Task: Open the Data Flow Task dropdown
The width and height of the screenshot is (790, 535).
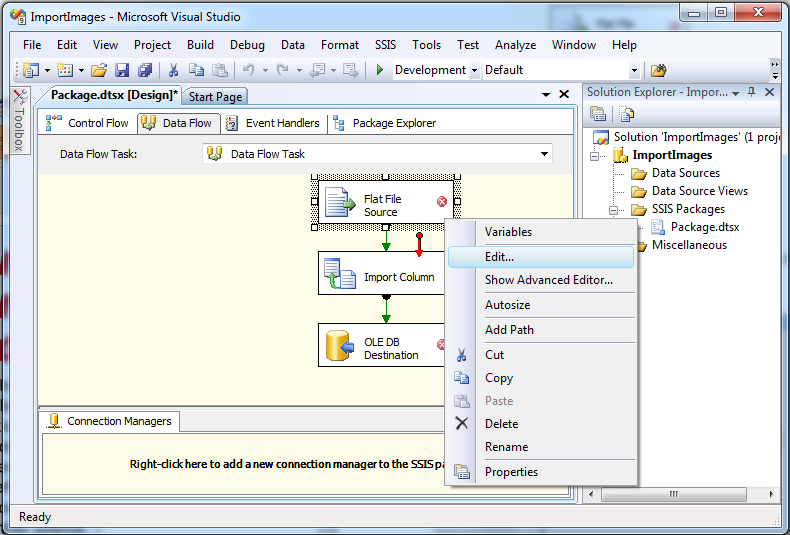Action: [x=544, y=154]
